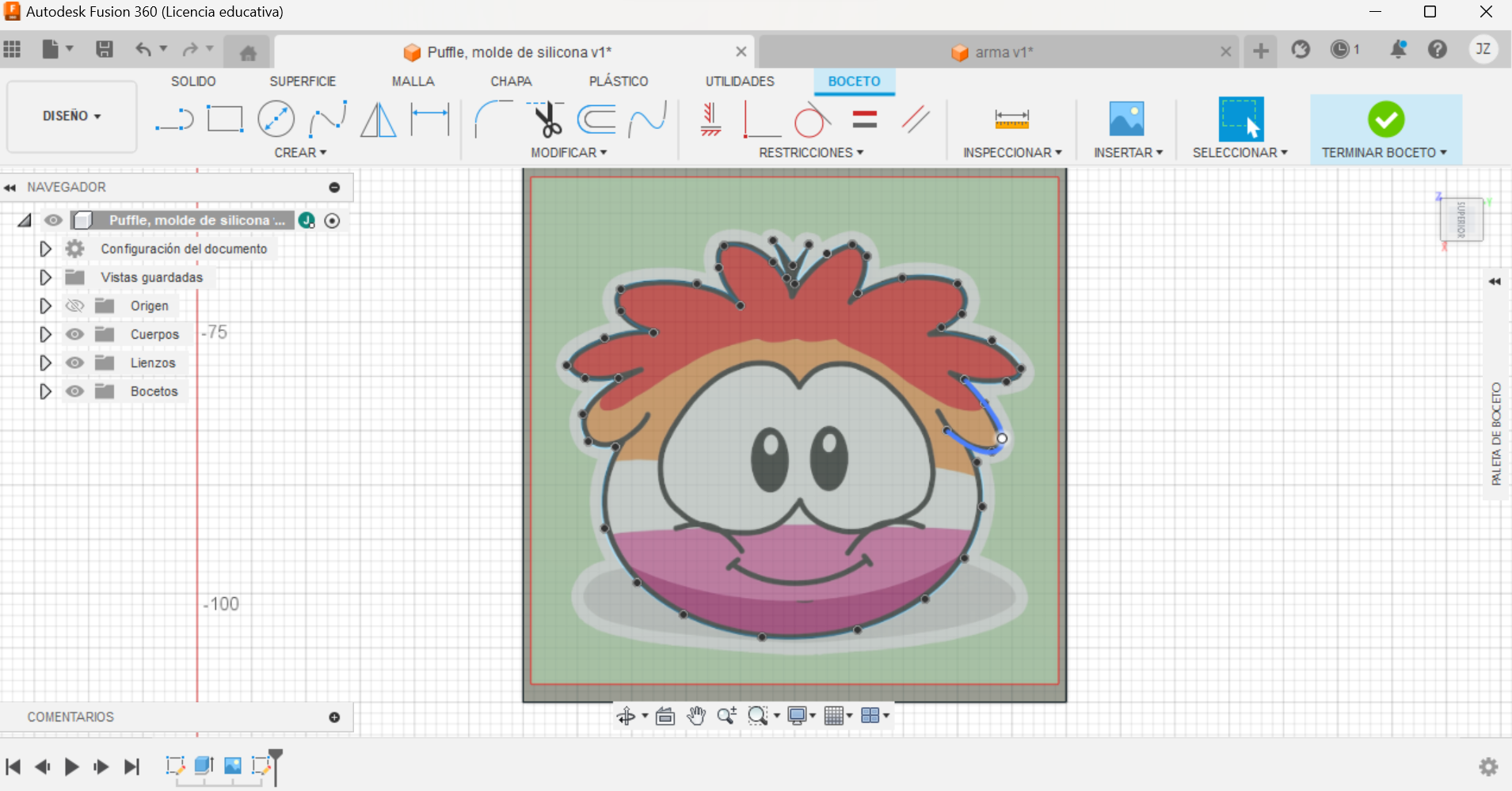Apply Equal constraint
This screenshot has width=1512, height=791.
(x=865, y=120)
